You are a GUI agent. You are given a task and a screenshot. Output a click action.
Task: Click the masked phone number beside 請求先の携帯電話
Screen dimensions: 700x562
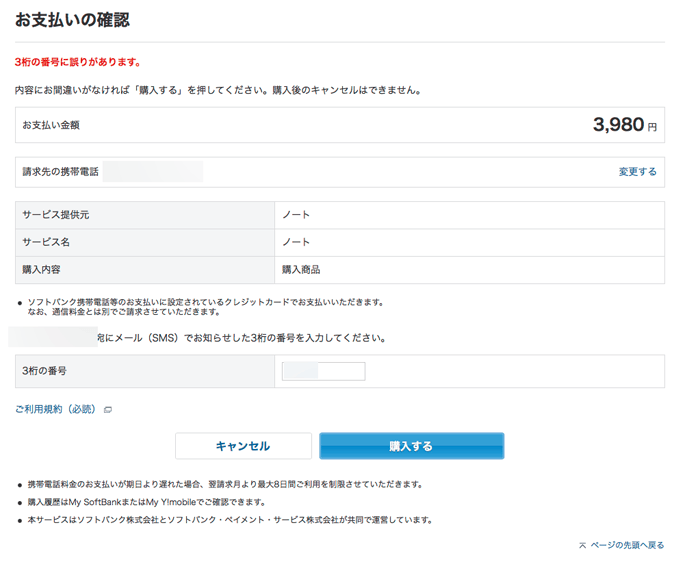tap(153, 172)
